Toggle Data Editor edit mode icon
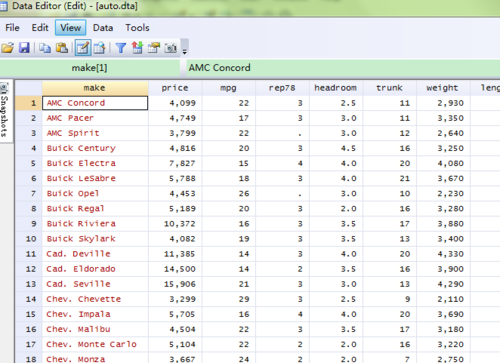 pos(83,48)
